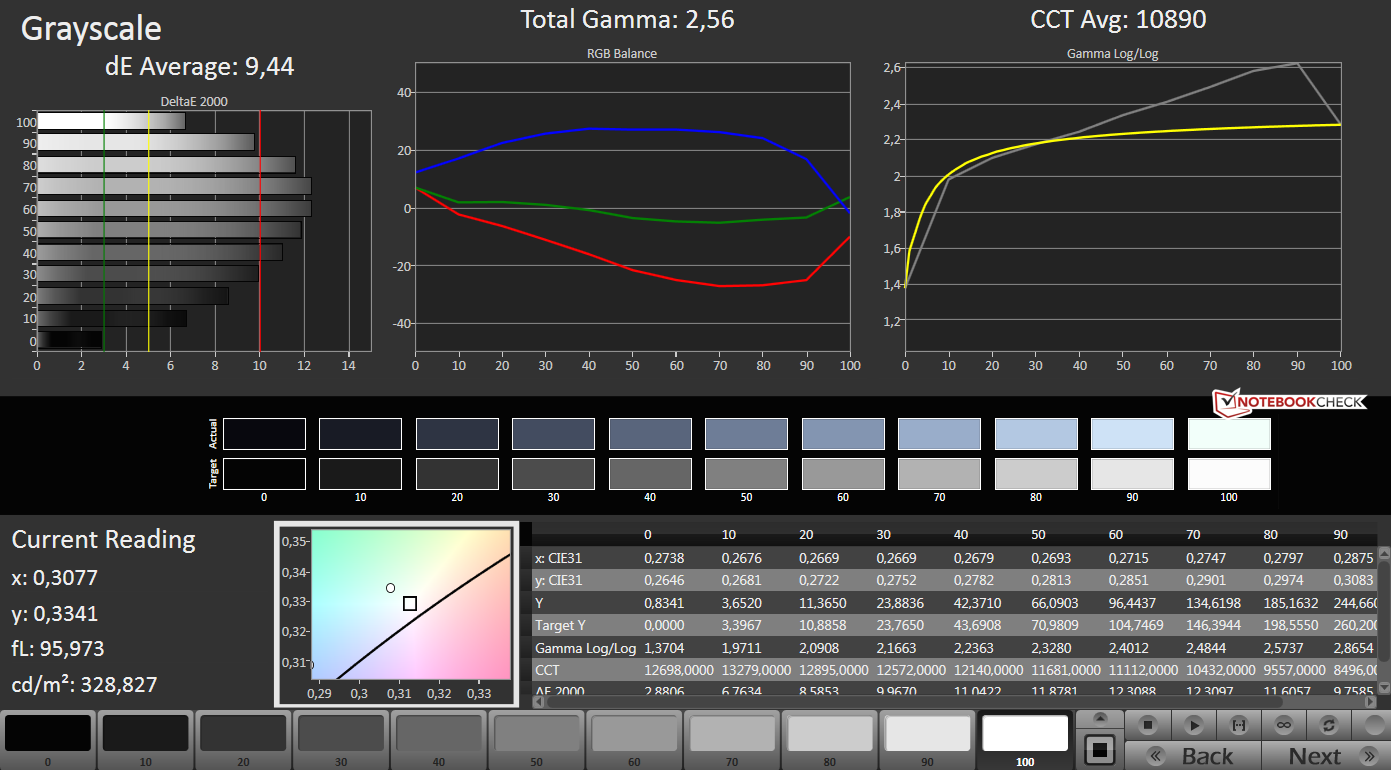Click the Actual swatch above label 80

(x=1036, y=434)
